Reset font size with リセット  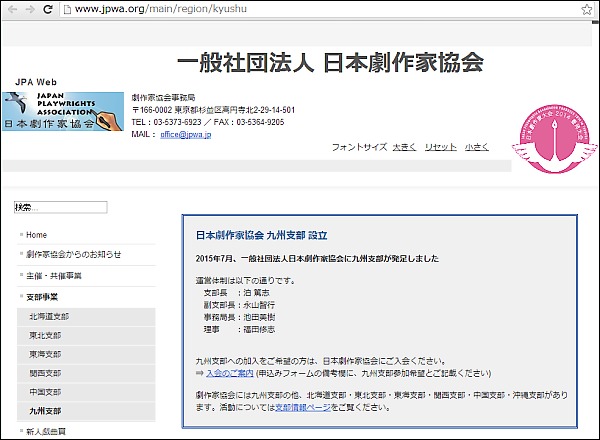(440, 147)
